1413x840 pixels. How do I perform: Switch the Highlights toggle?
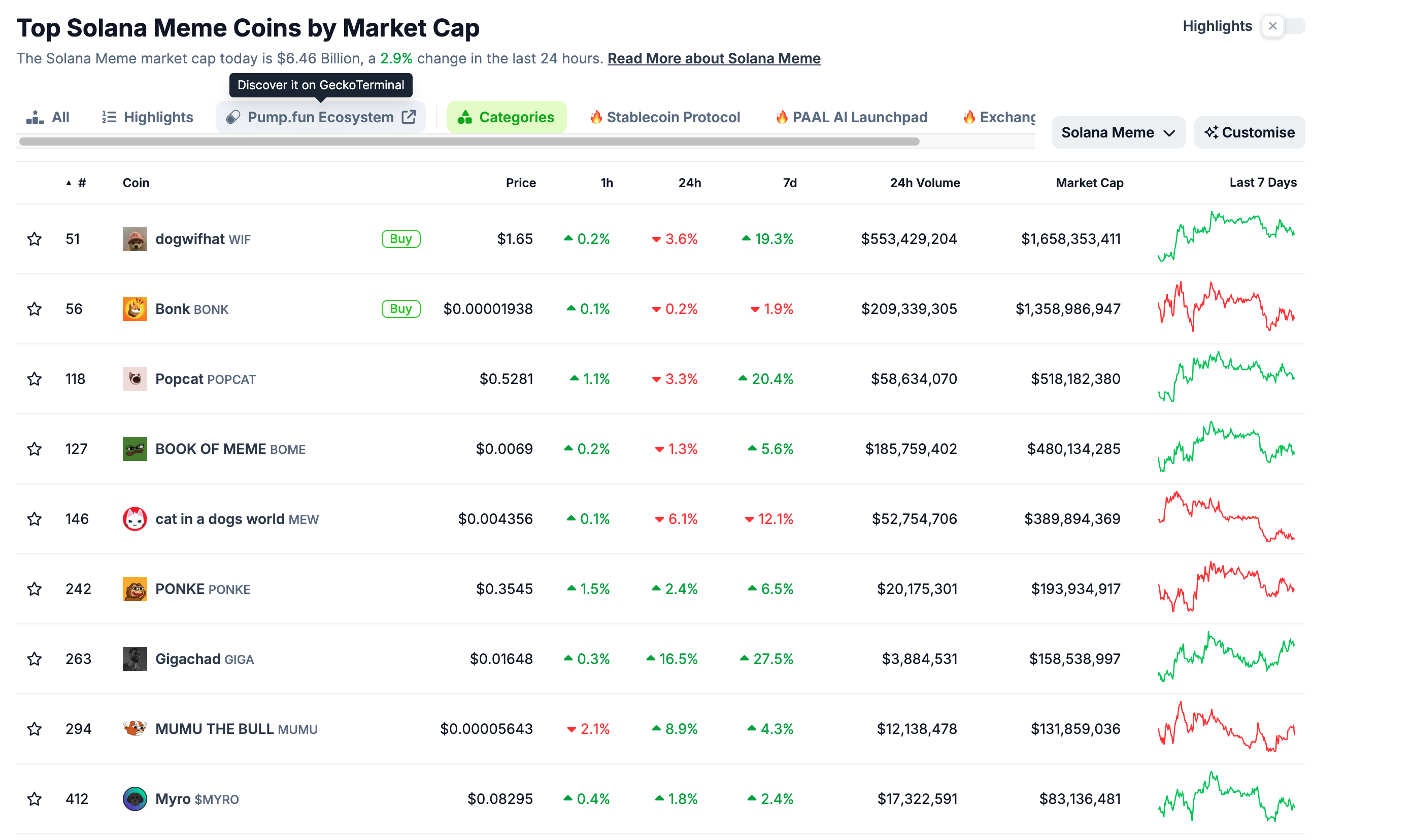(x=1282, y=26)
